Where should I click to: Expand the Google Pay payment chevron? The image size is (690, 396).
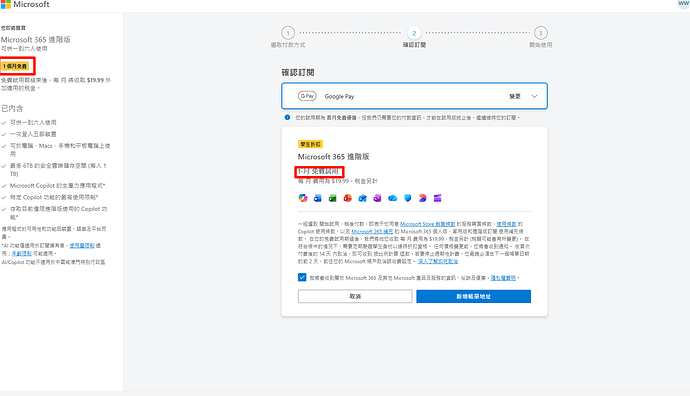534,96
